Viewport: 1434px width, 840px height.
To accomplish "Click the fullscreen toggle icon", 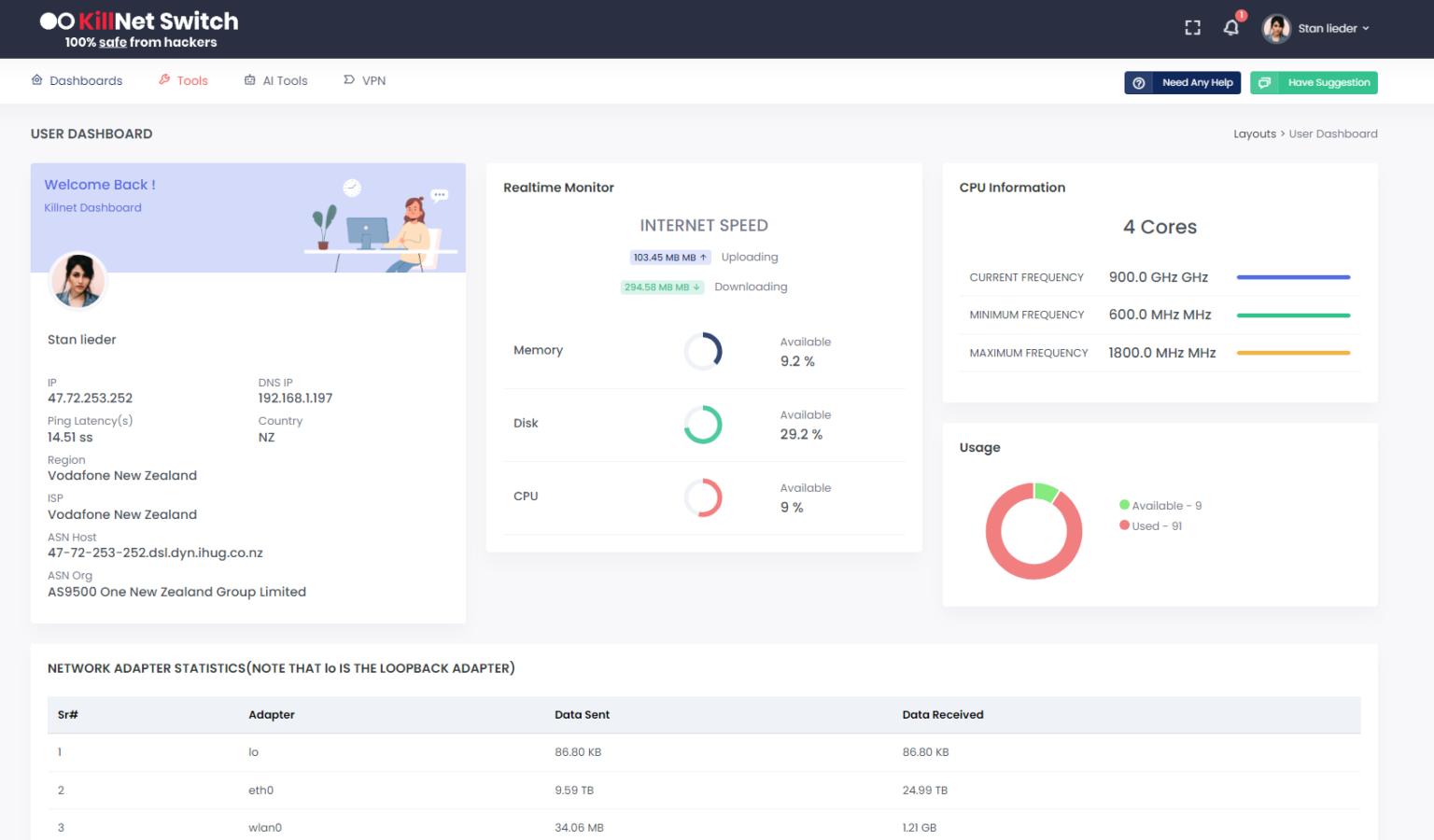I will (x=1192, y=28).
